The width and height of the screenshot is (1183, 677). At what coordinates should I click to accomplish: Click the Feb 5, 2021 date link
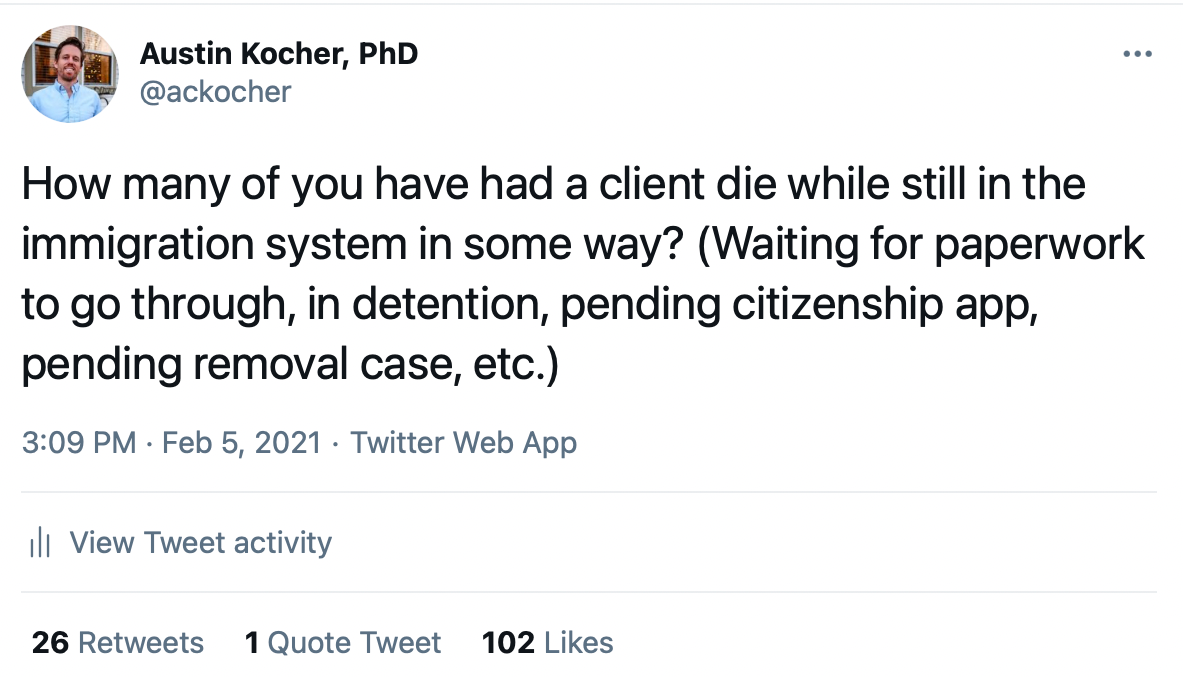click(241, 442)
